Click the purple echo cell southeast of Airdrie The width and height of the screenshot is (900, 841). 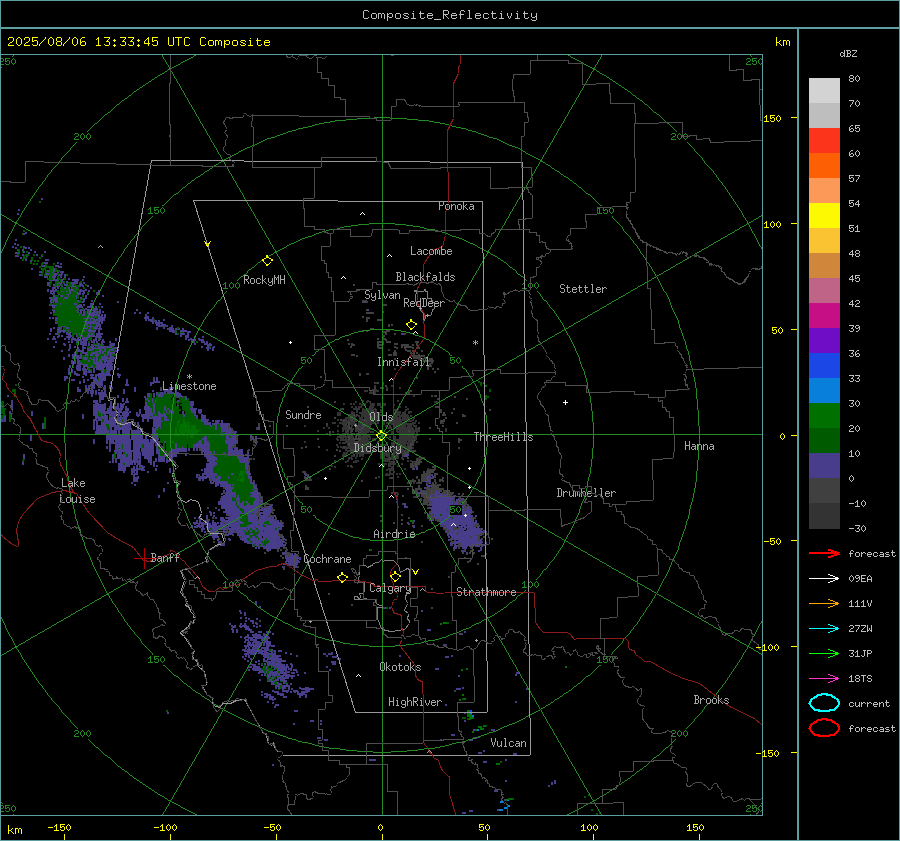[458, 522]
